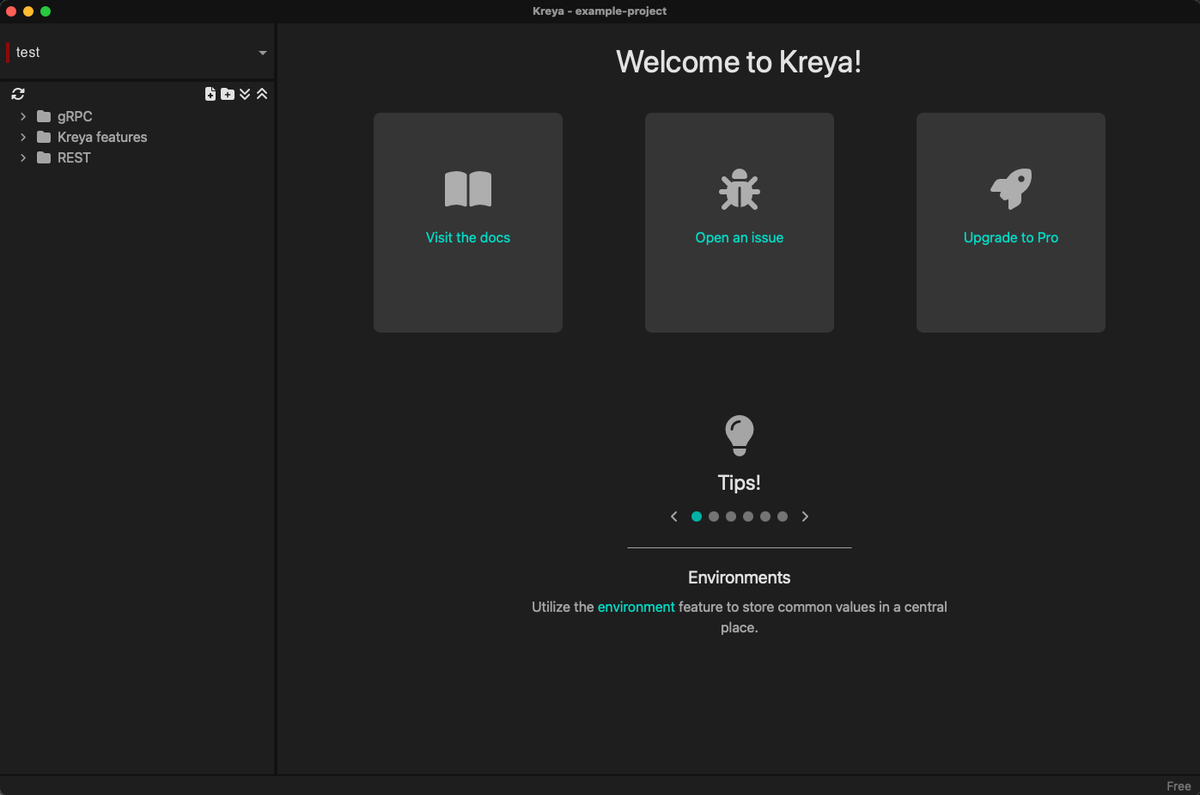Image resolution: width=1200 pixels, height=795 pixels.
Task: Click the gRPC folder icon in the sidebar
Action: point(42,116)
